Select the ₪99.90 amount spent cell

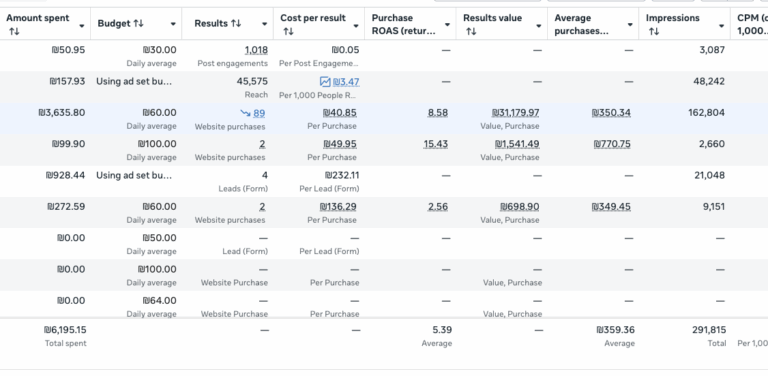tap(68, 144)
